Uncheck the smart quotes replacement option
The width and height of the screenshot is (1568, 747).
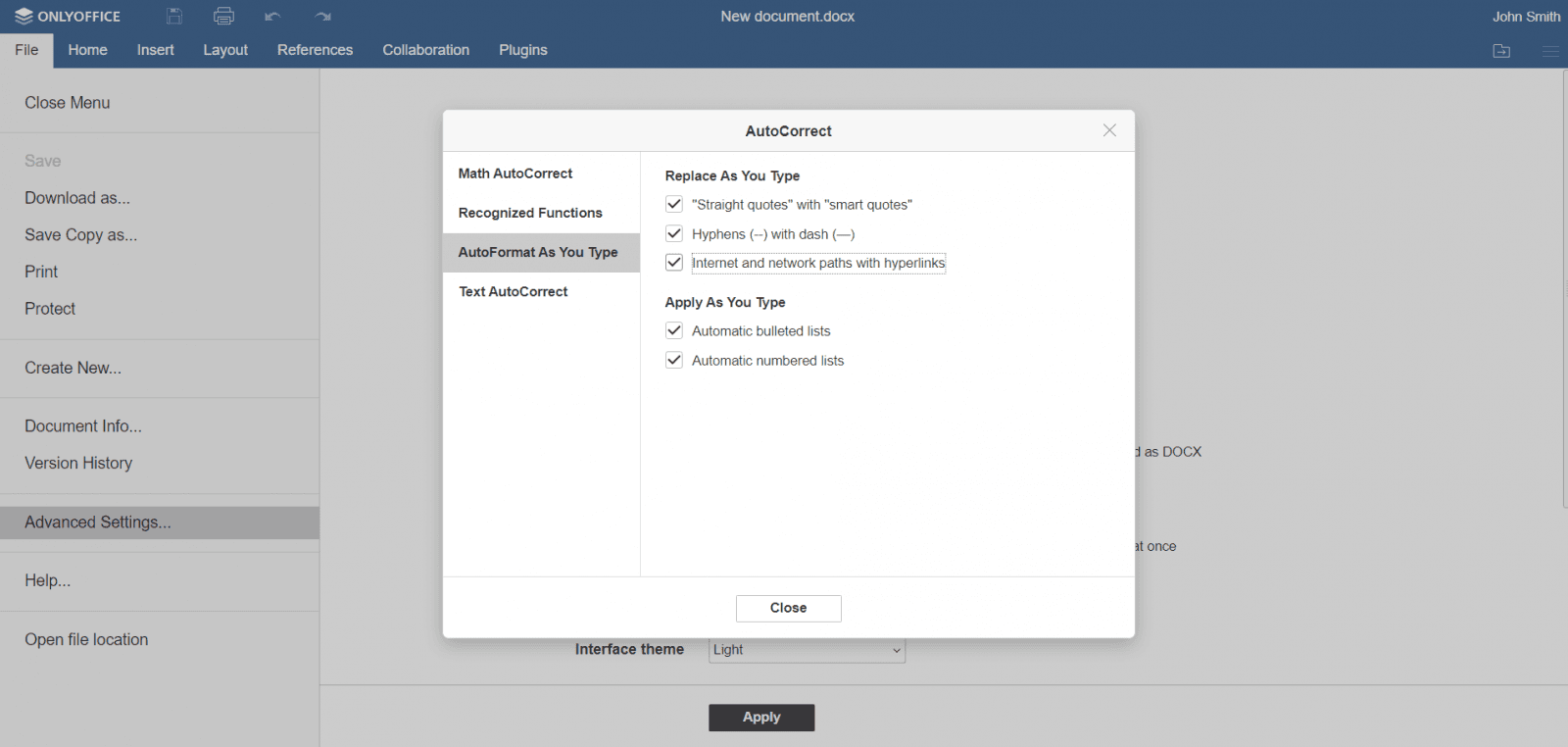674,204
